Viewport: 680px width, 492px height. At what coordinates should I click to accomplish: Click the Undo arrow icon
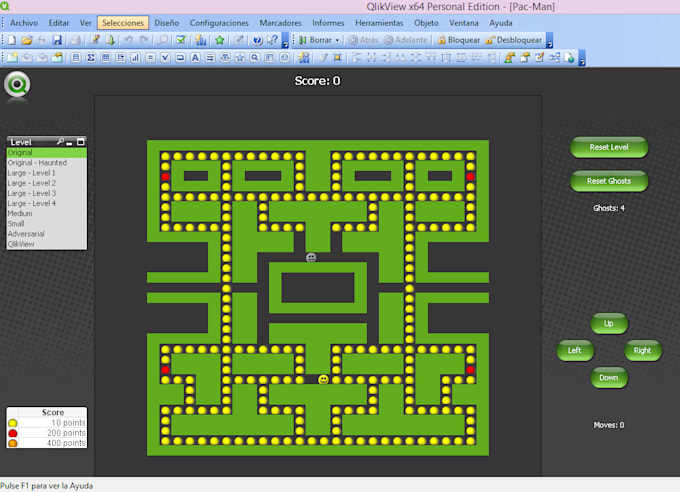point(128,40)
